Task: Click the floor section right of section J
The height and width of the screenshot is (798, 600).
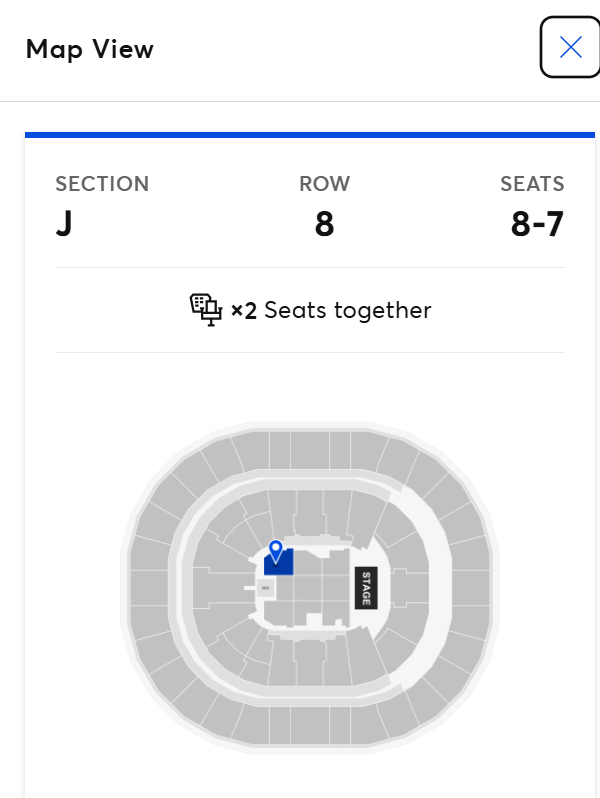Action: click(x=308, y=566)
